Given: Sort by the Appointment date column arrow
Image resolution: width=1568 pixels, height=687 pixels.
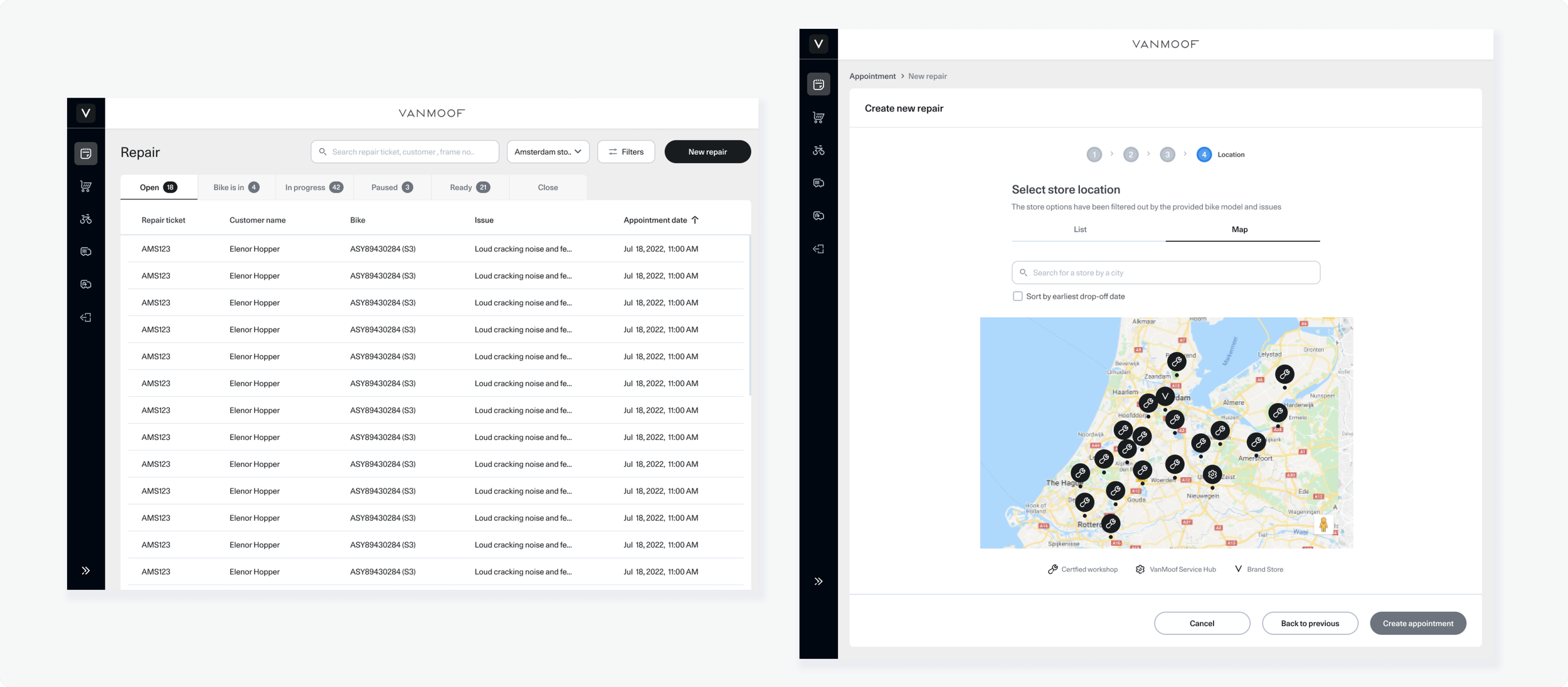Looking at the screenshot, I should pos(695,220).
